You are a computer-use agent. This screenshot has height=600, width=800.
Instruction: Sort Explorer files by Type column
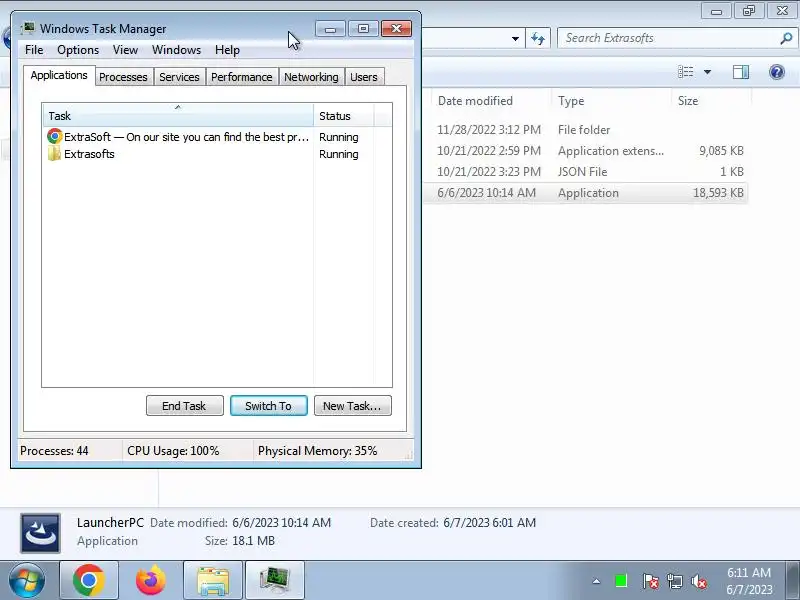pyautogui.click(x=611, y=101)
